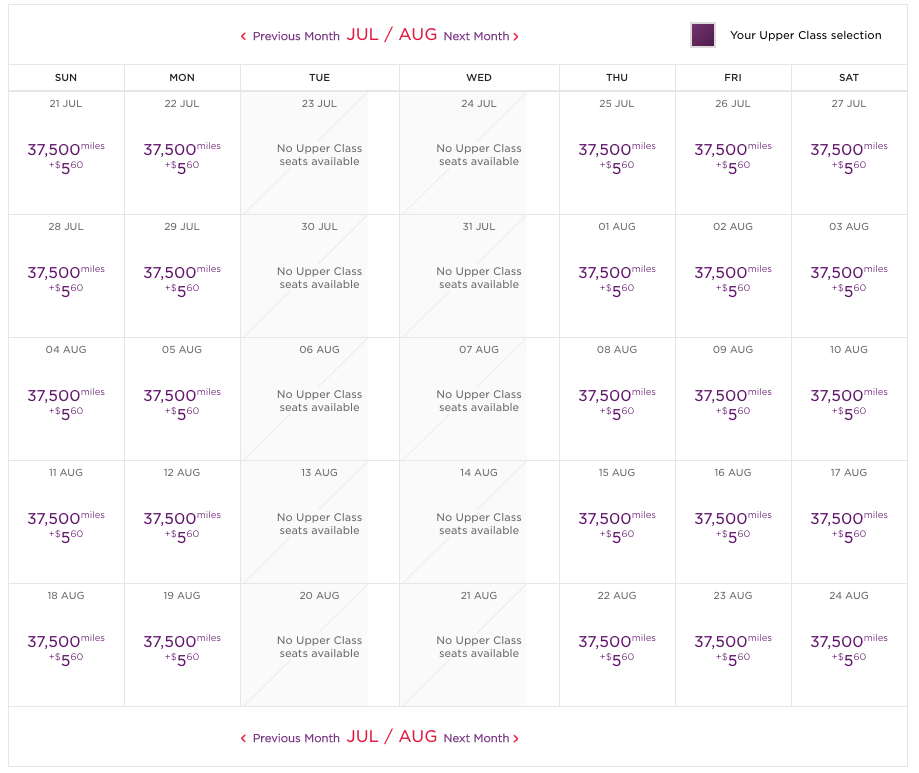Pick the 05 AUG 37,500 miles option

pos(182,399)
